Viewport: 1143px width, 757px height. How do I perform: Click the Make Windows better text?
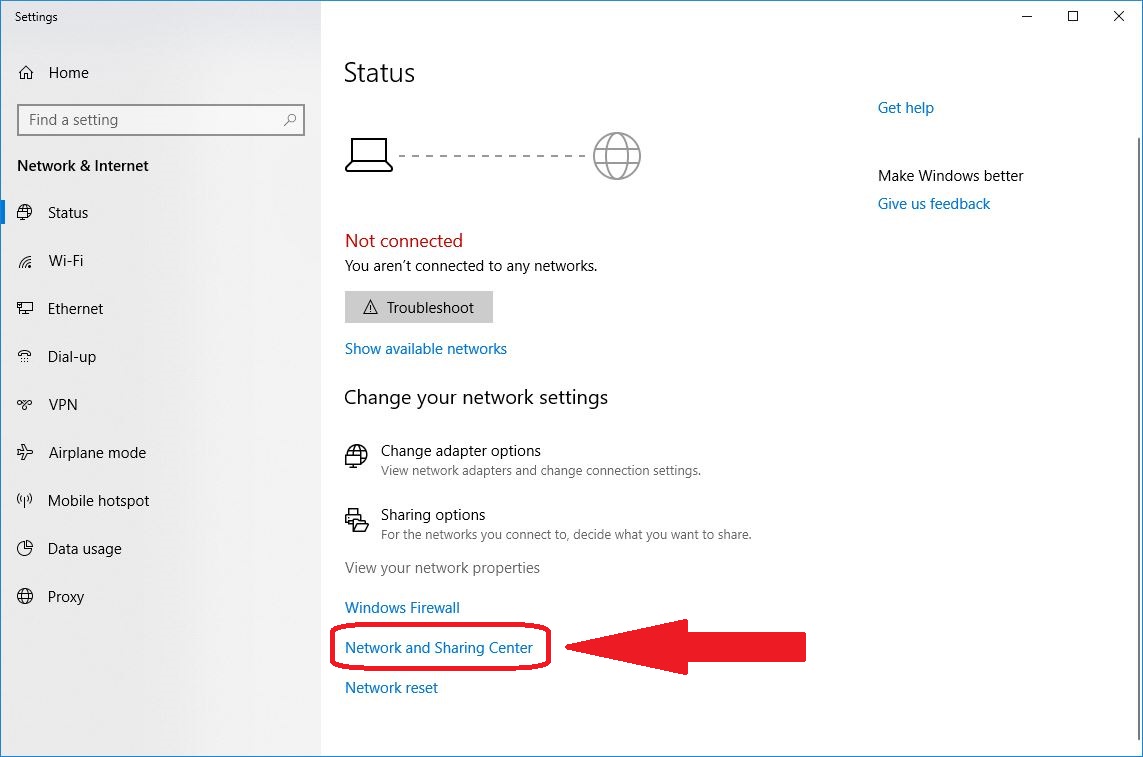[951, 176]
